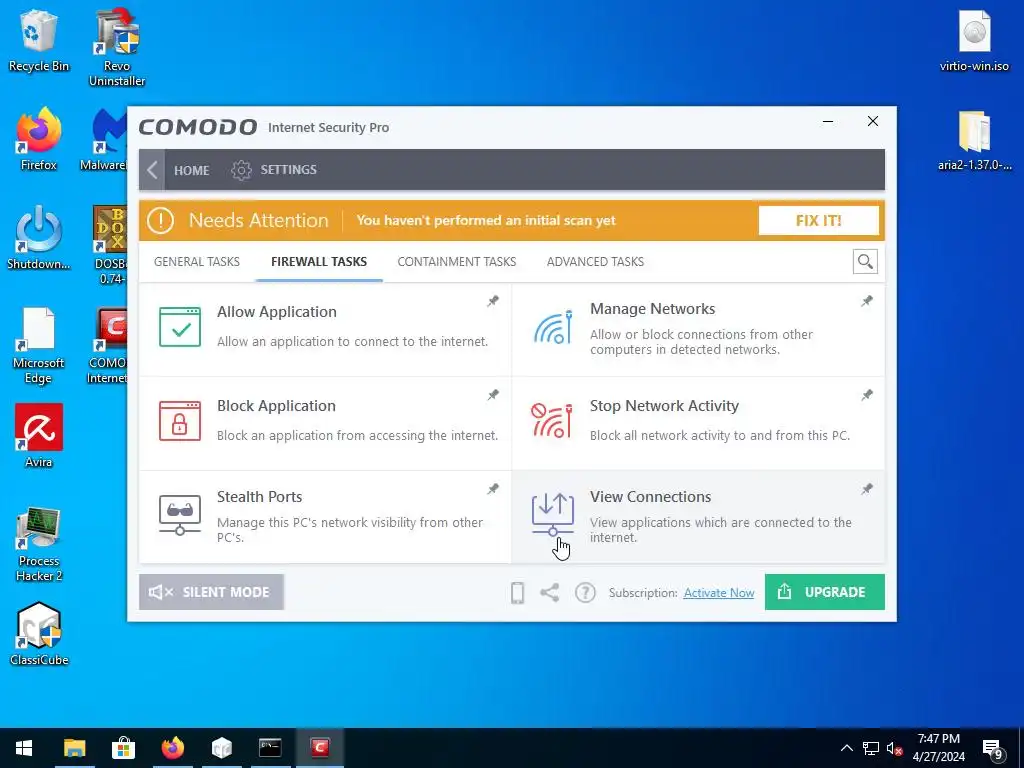Select the Shutdown desktop shortcut
Viewport: 1024px width, 768px height.
[x=39, y=238]
